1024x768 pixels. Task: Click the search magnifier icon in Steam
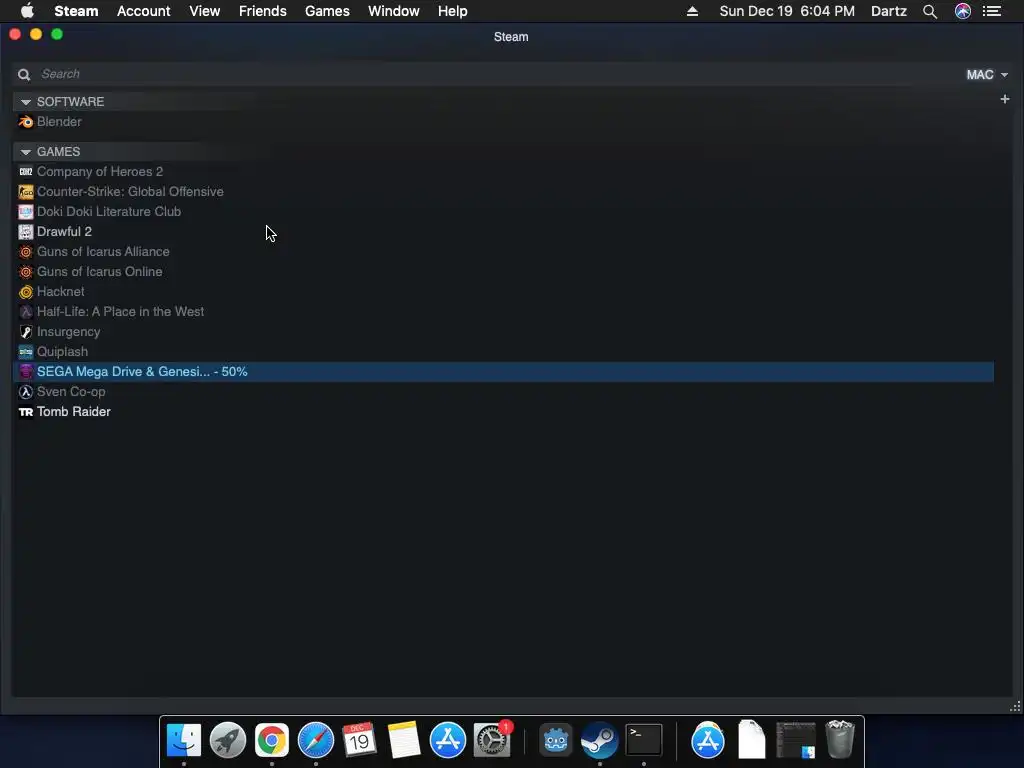(x=24, y=74)
